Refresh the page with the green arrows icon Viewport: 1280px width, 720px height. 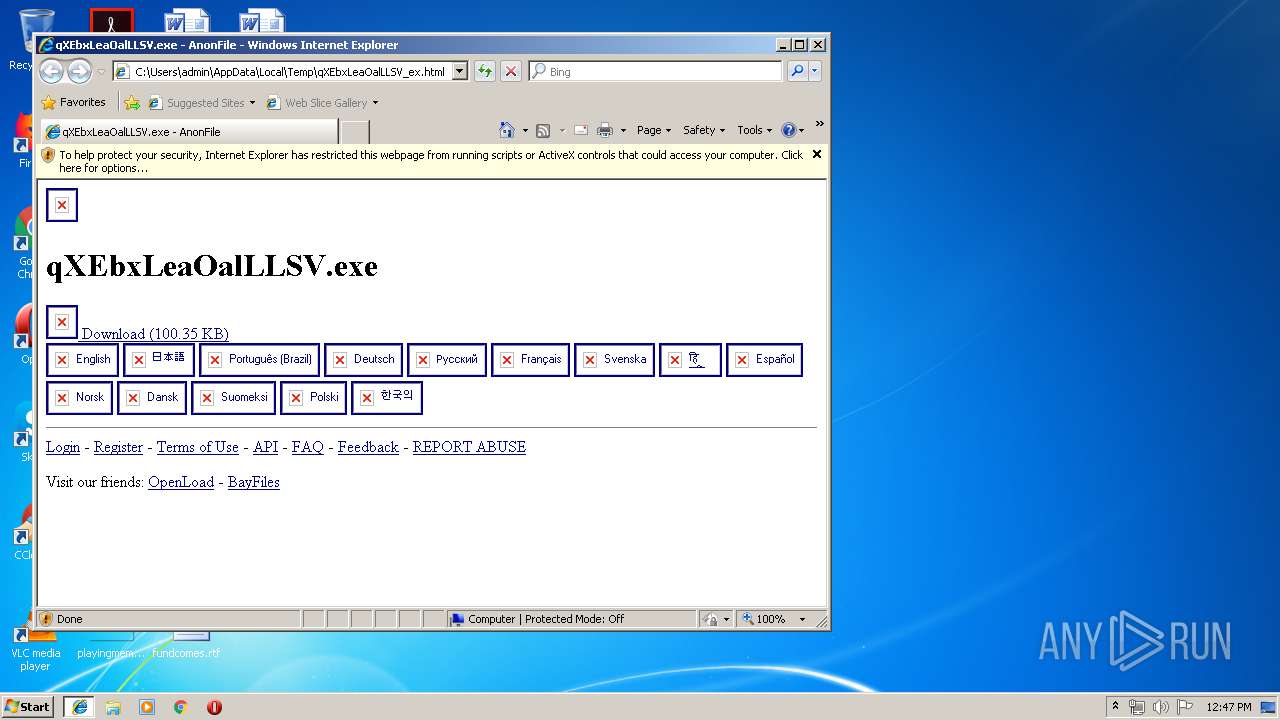tap(485, 71)
